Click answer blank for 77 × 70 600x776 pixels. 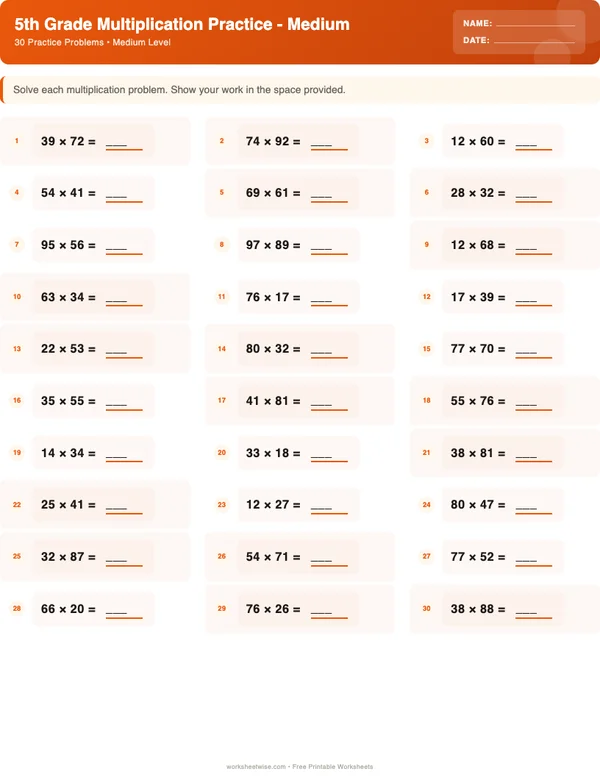(533, 350)
